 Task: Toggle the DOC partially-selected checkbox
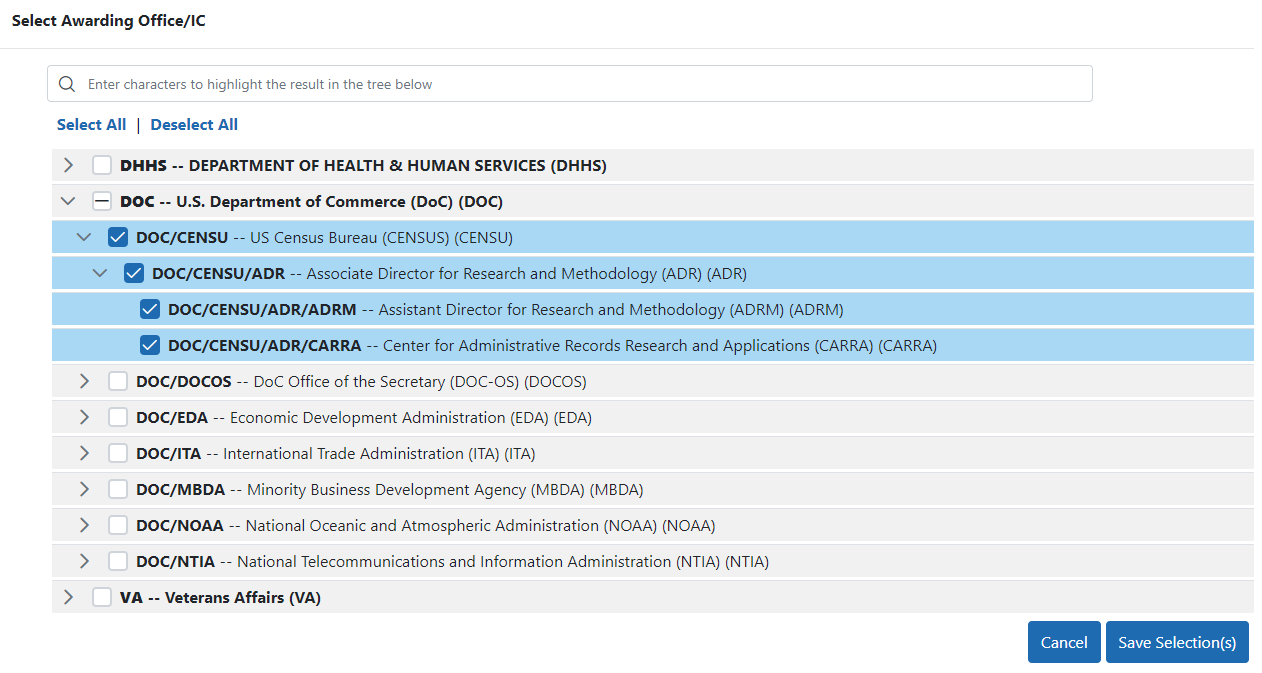coord(102,201)
